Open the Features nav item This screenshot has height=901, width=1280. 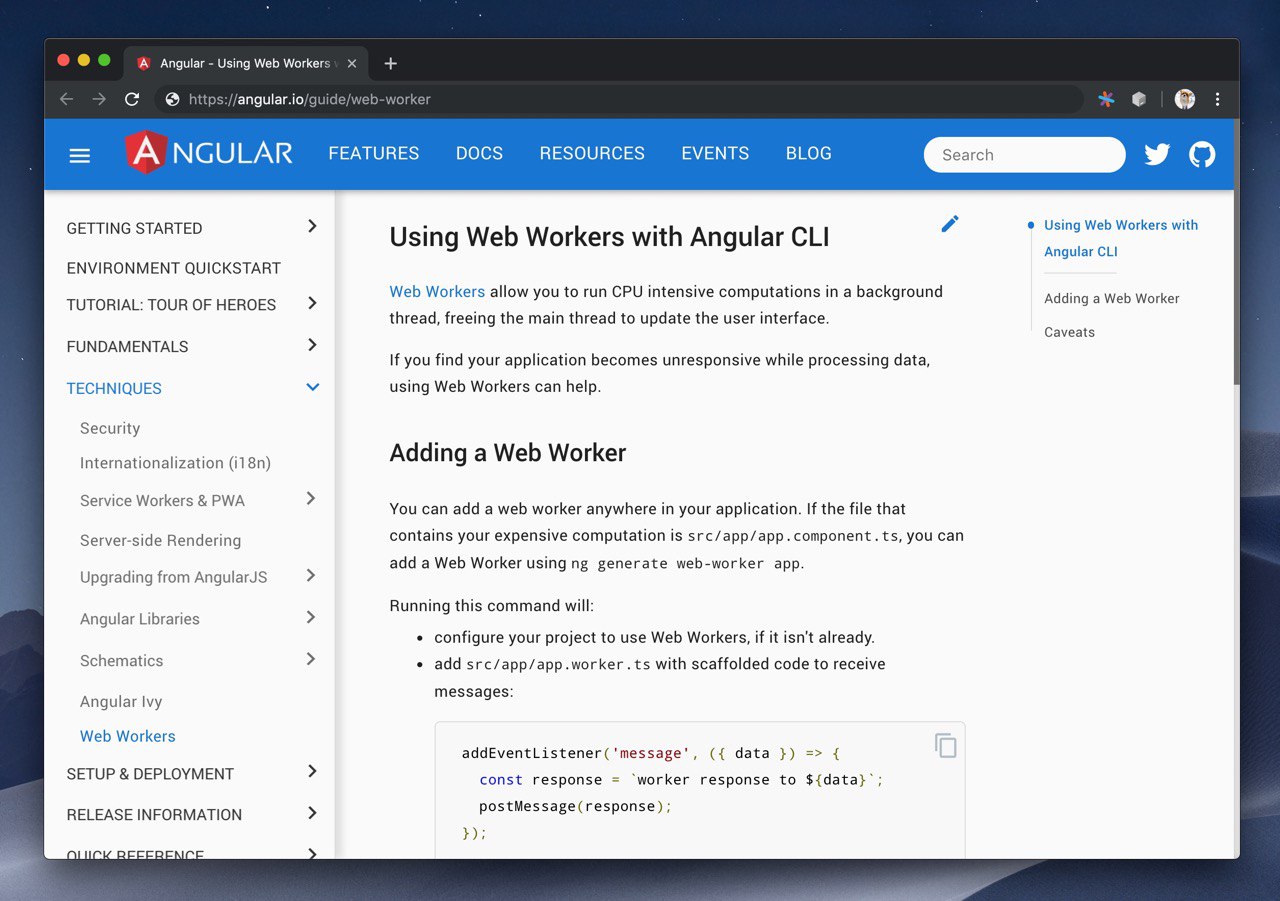point(374,153)
